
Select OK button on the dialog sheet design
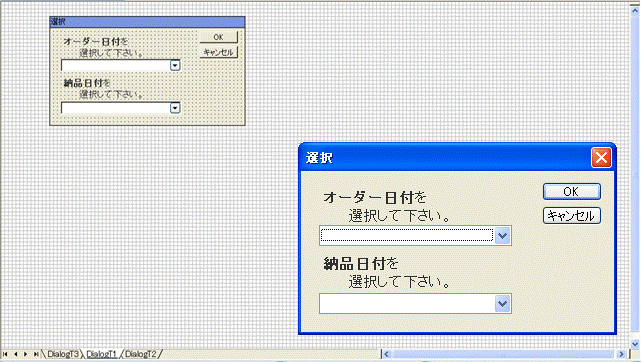click(x=218, y=37)
